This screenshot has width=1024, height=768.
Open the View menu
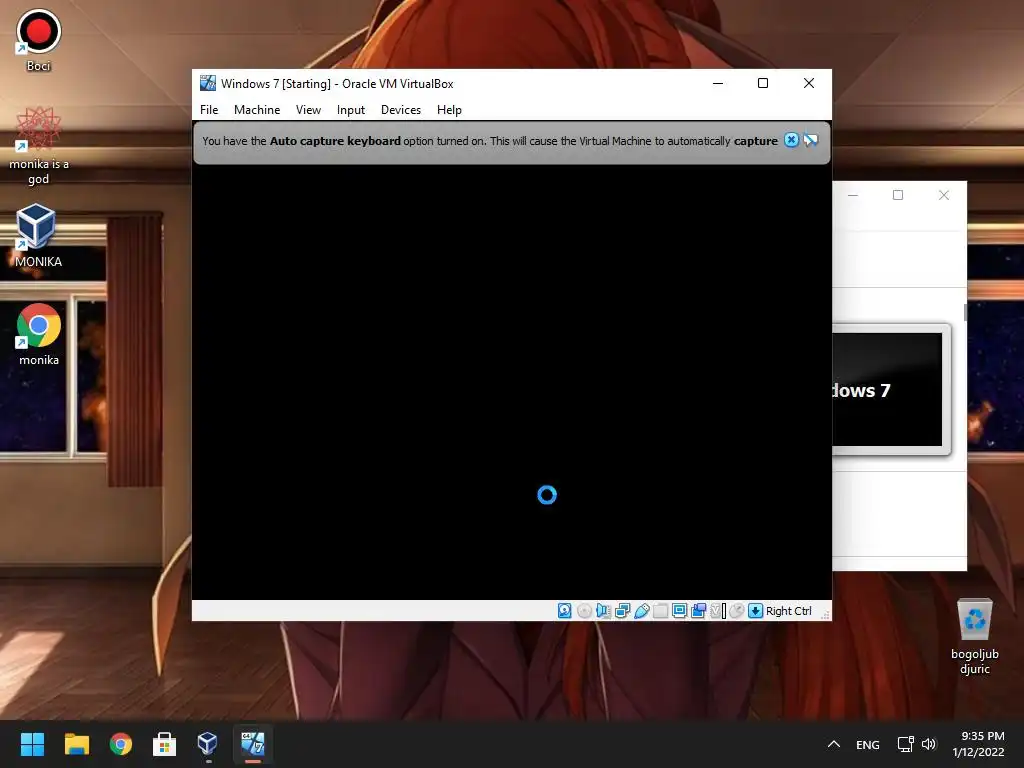coord(308,110)
